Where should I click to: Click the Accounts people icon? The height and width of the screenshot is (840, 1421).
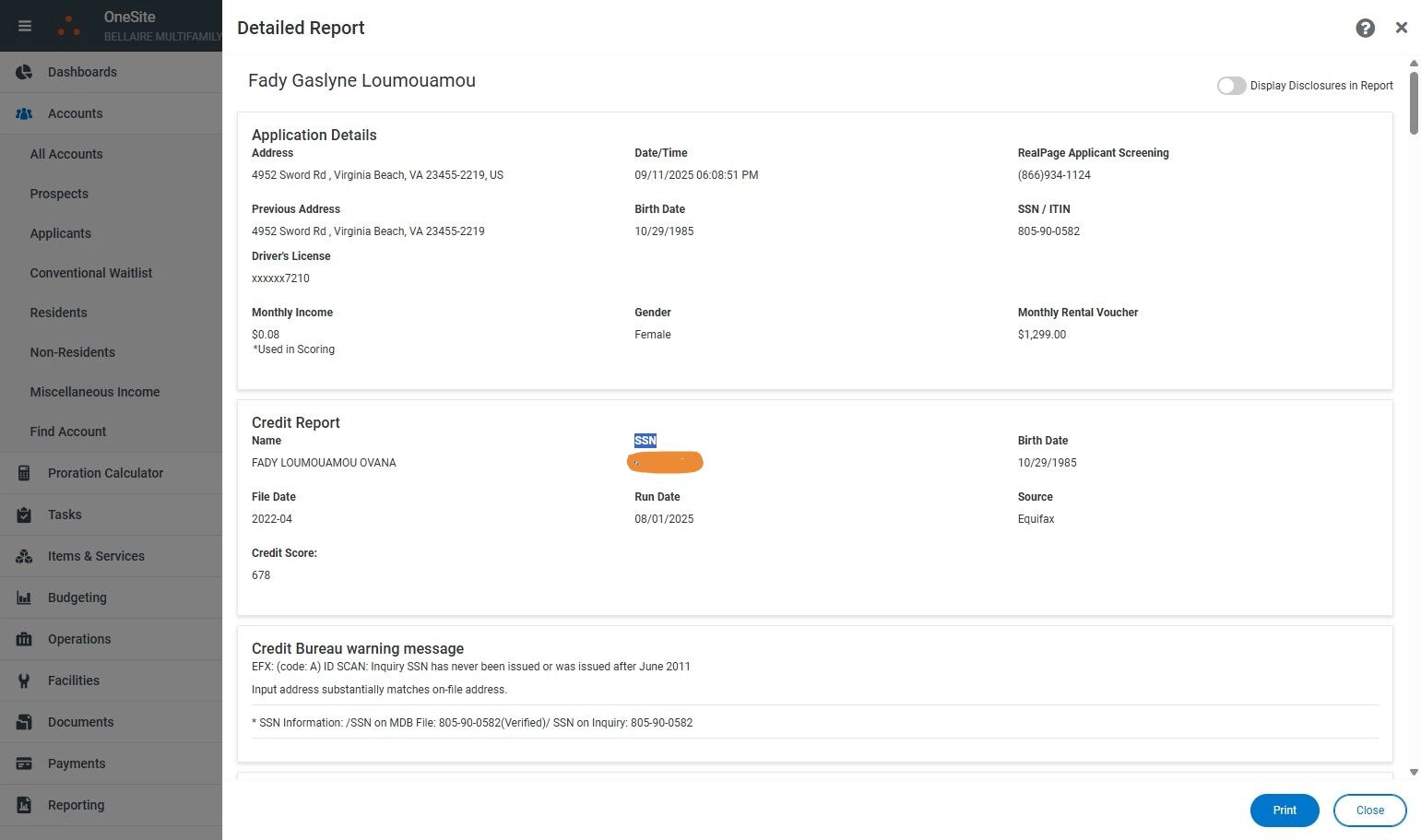click(25, 113)
